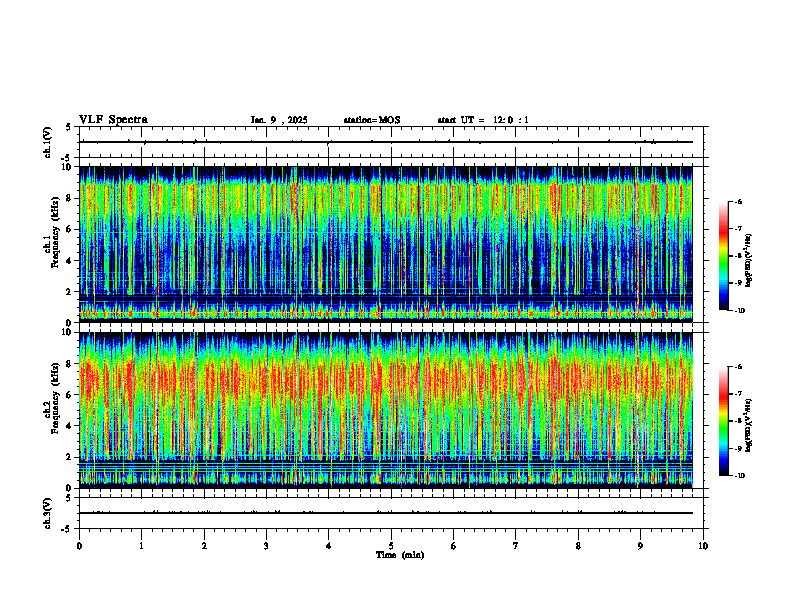The height and width of the screenshot is (612, 792).
Task: Click the "-10" label on ch.2 color bar
Action: click(x=739, y=476)
